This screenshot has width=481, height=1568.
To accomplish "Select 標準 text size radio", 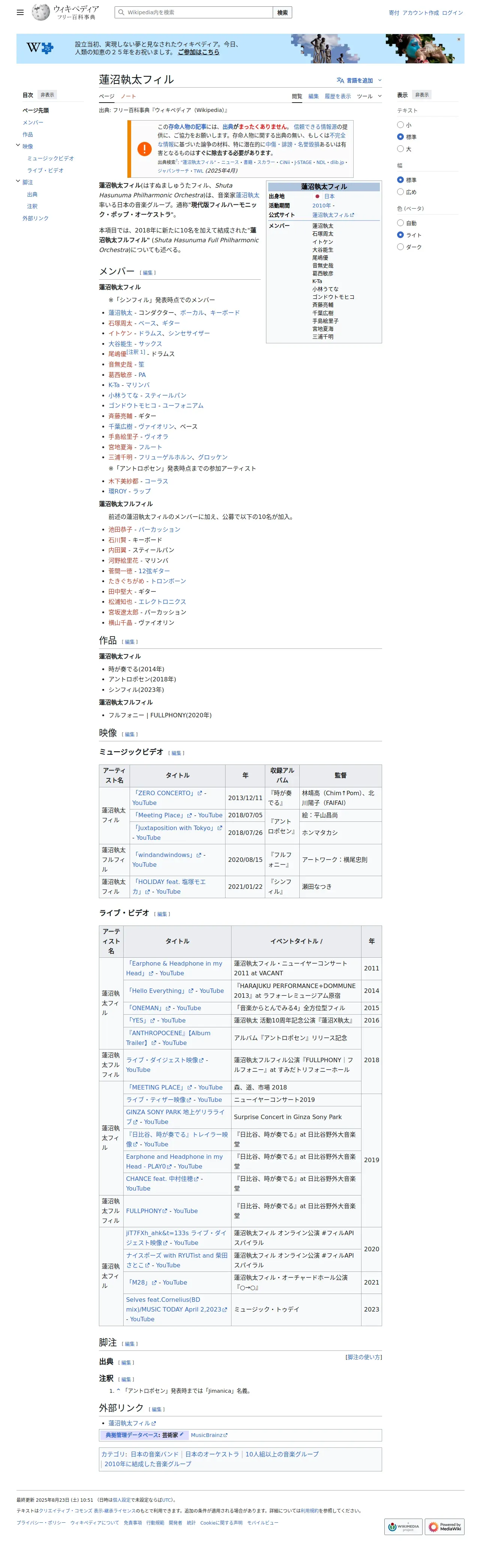I will coord(400,137).
